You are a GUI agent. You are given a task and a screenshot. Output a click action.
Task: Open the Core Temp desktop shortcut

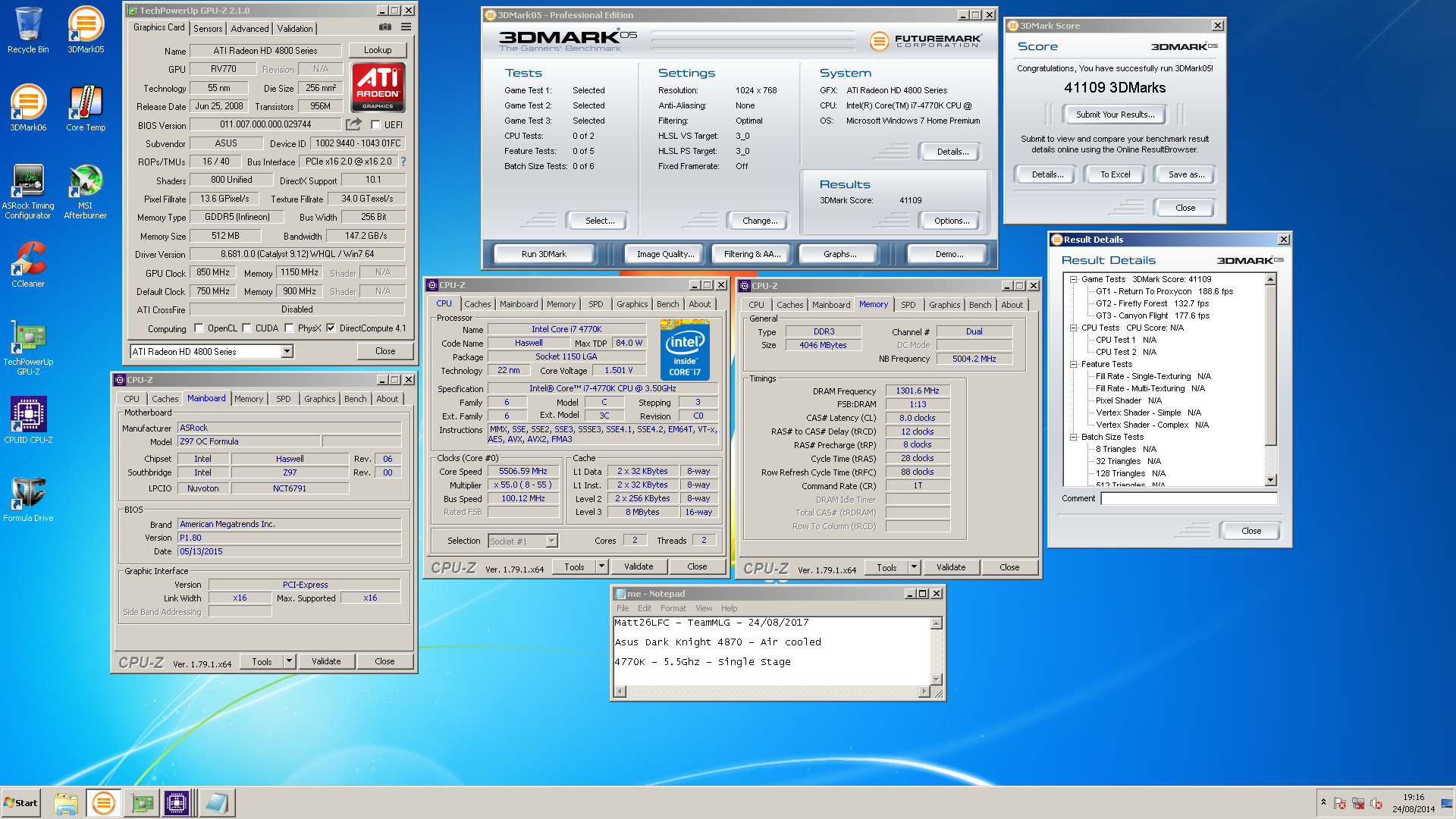(86, 108)
